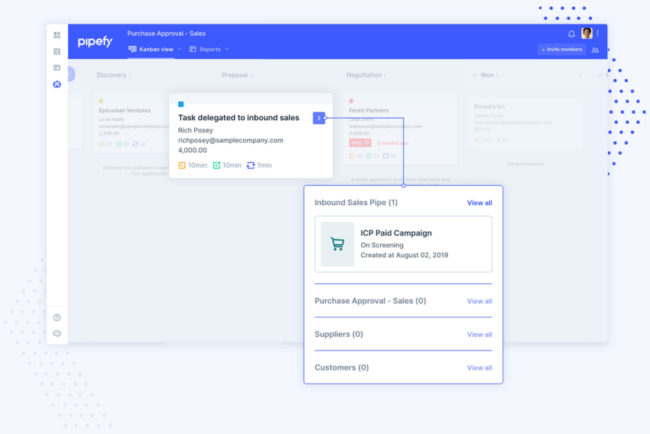View all Inbound Sales Pipe connections
Image resolution: width=650 pixels, height=434 pixels.
[x=479, y=203]
